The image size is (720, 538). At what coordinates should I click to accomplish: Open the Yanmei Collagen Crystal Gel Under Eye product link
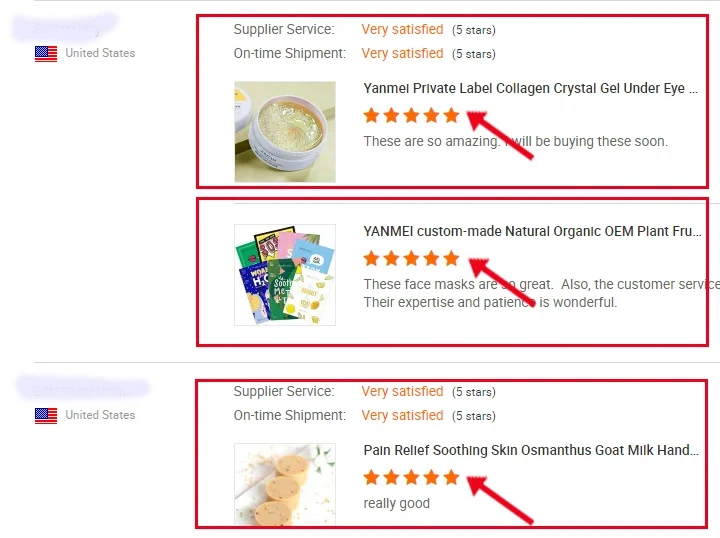click(x=530, y=88)
